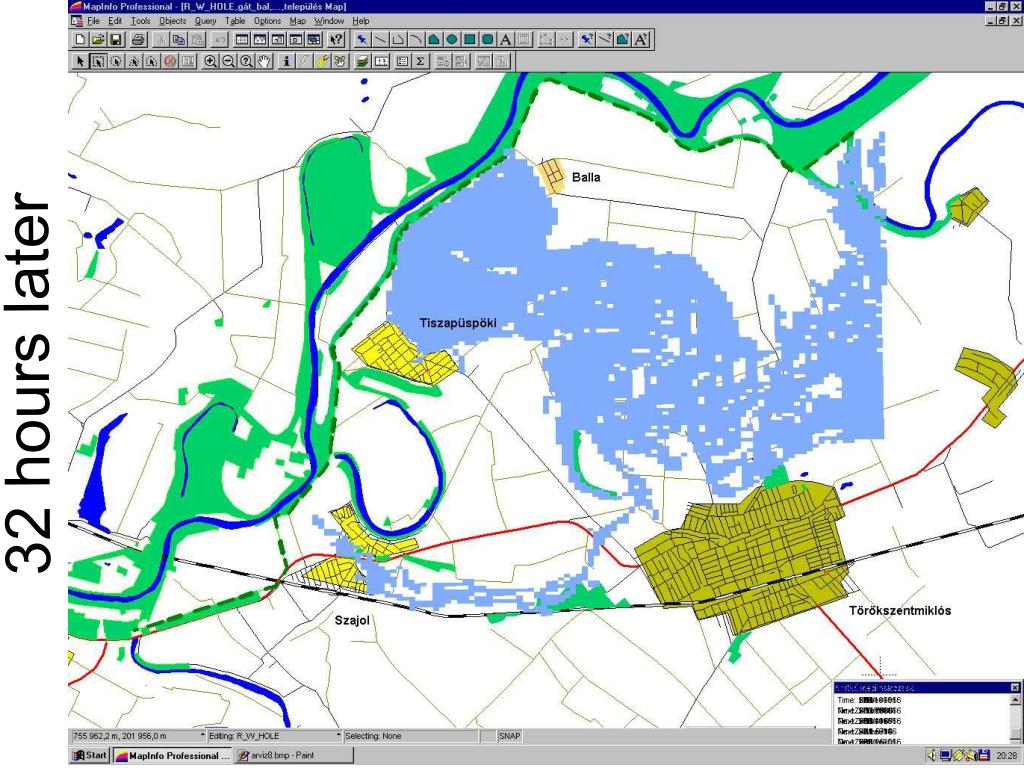Switch to MapInfo Professional taskbar button
The image size is (1024, 768).
tap(172, 756)
